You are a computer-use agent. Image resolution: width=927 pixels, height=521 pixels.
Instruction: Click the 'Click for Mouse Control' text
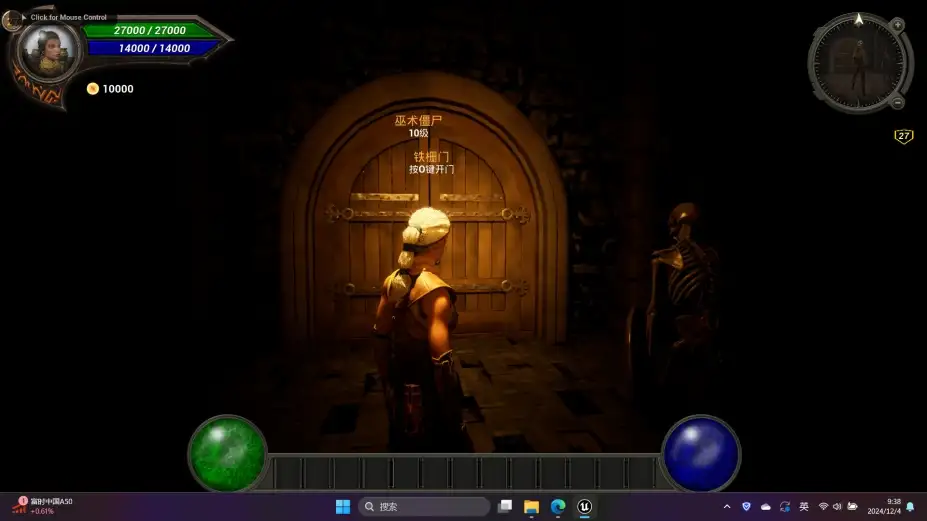(69, 17)
